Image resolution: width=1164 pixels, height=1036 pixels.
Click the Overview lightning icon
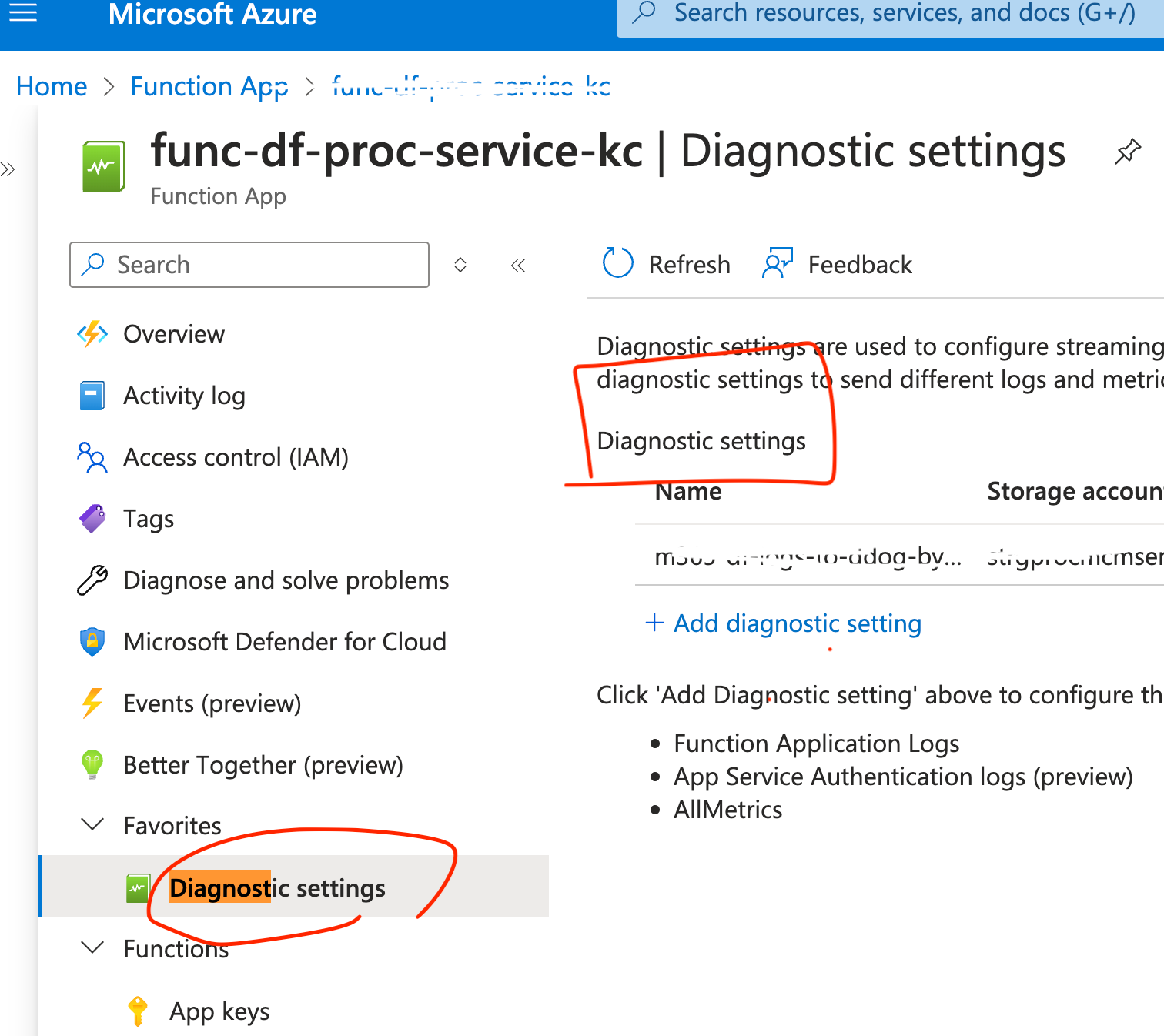[92, 334]
